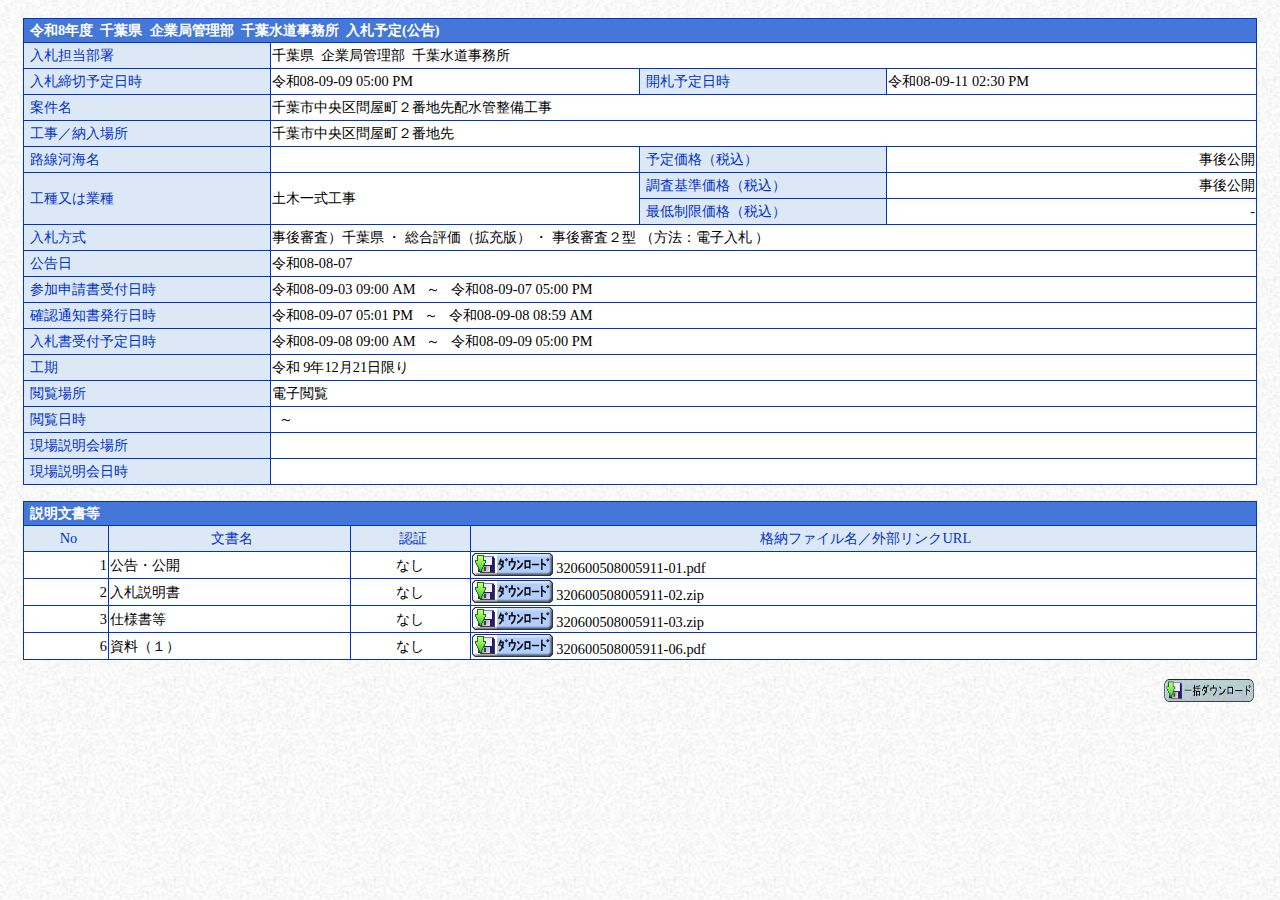Click the 土木一式工事 value

[x=314, y=198]
